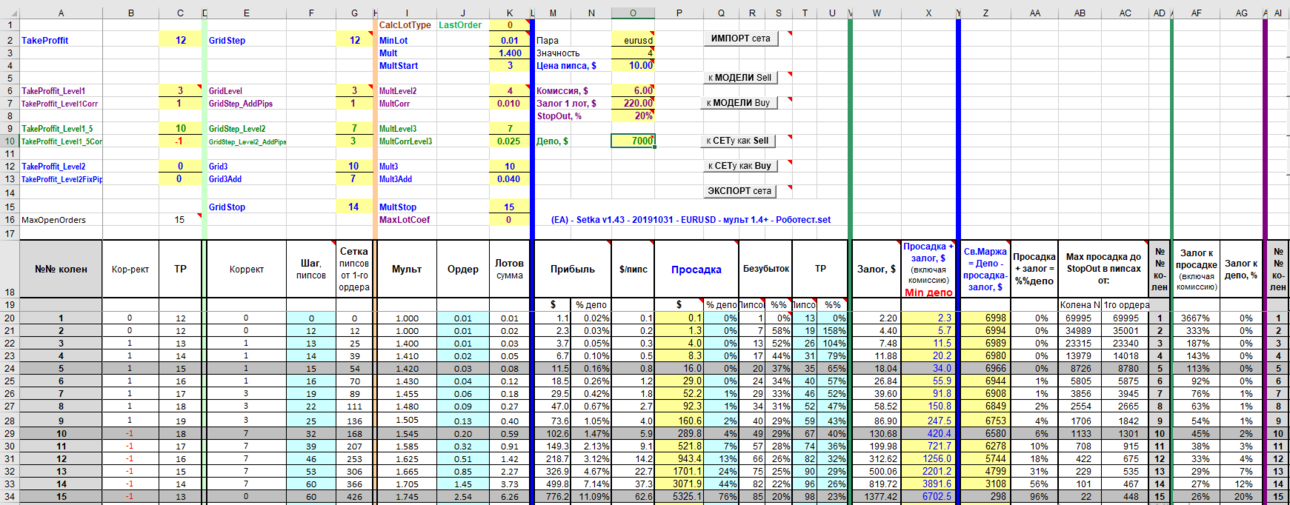The height and width of the screenshot is (505, 1290).
Task: Select the Mult value cell 1.400
Action: pyautogui.click(x=510, y=52)
